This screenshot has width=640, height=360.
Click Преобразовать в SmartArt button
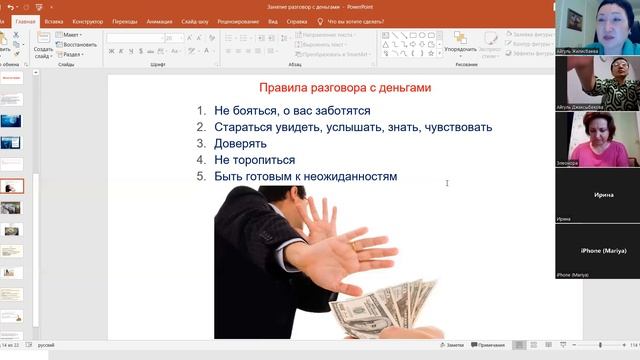tap(333, 54)
